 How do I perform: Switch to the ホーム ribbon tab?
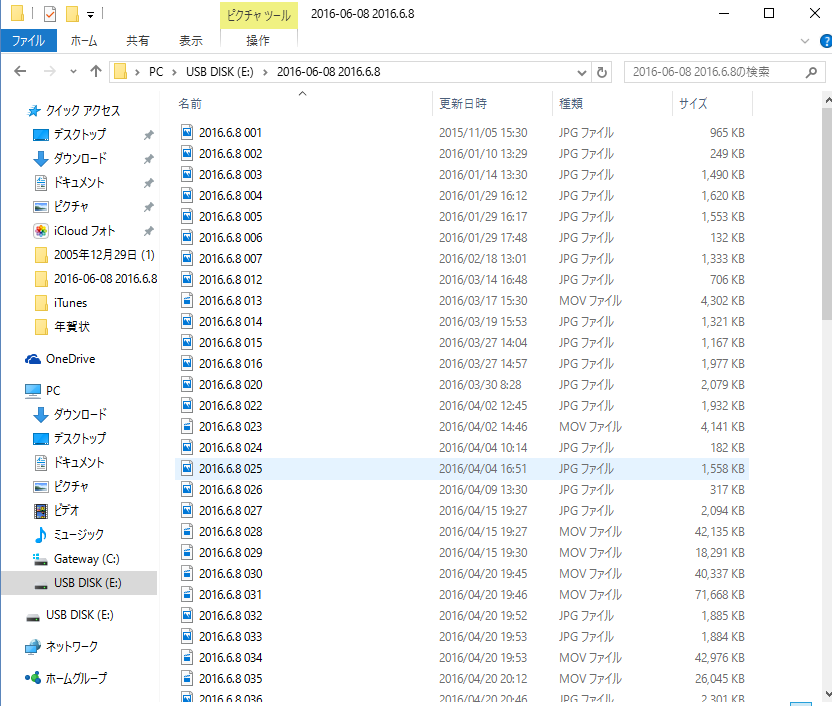(84, 41)
